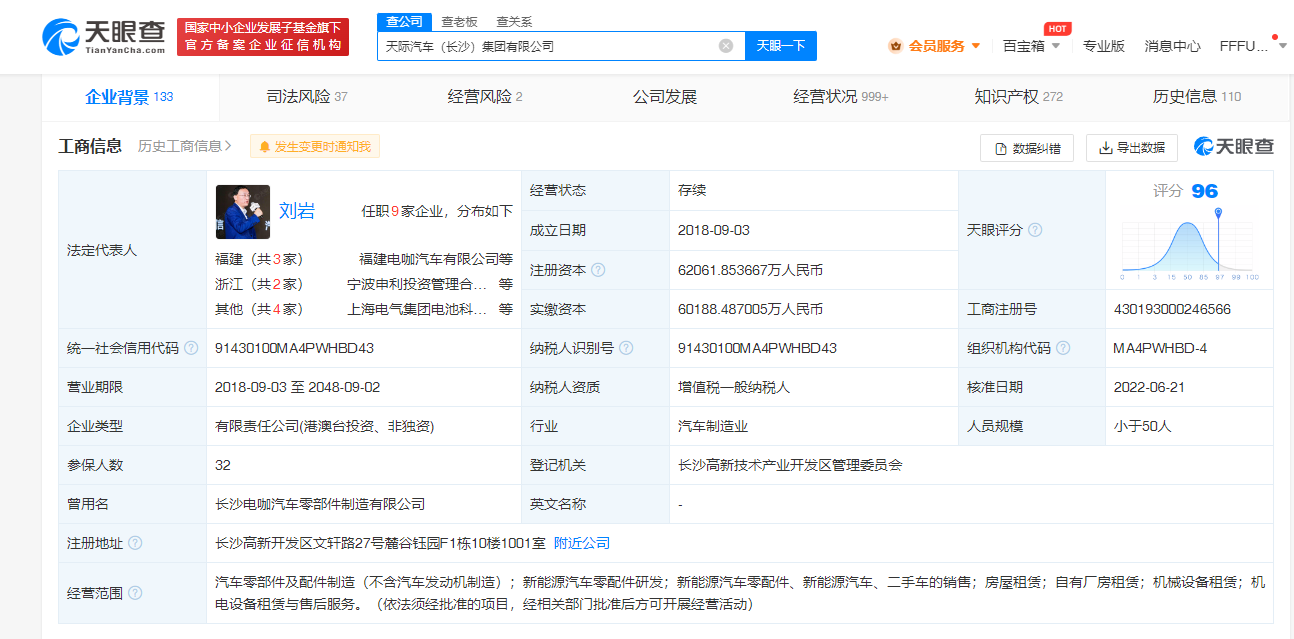1294x639 pixels.
Task: Open the 知识产权 tab
Action: coord(1018,97)
